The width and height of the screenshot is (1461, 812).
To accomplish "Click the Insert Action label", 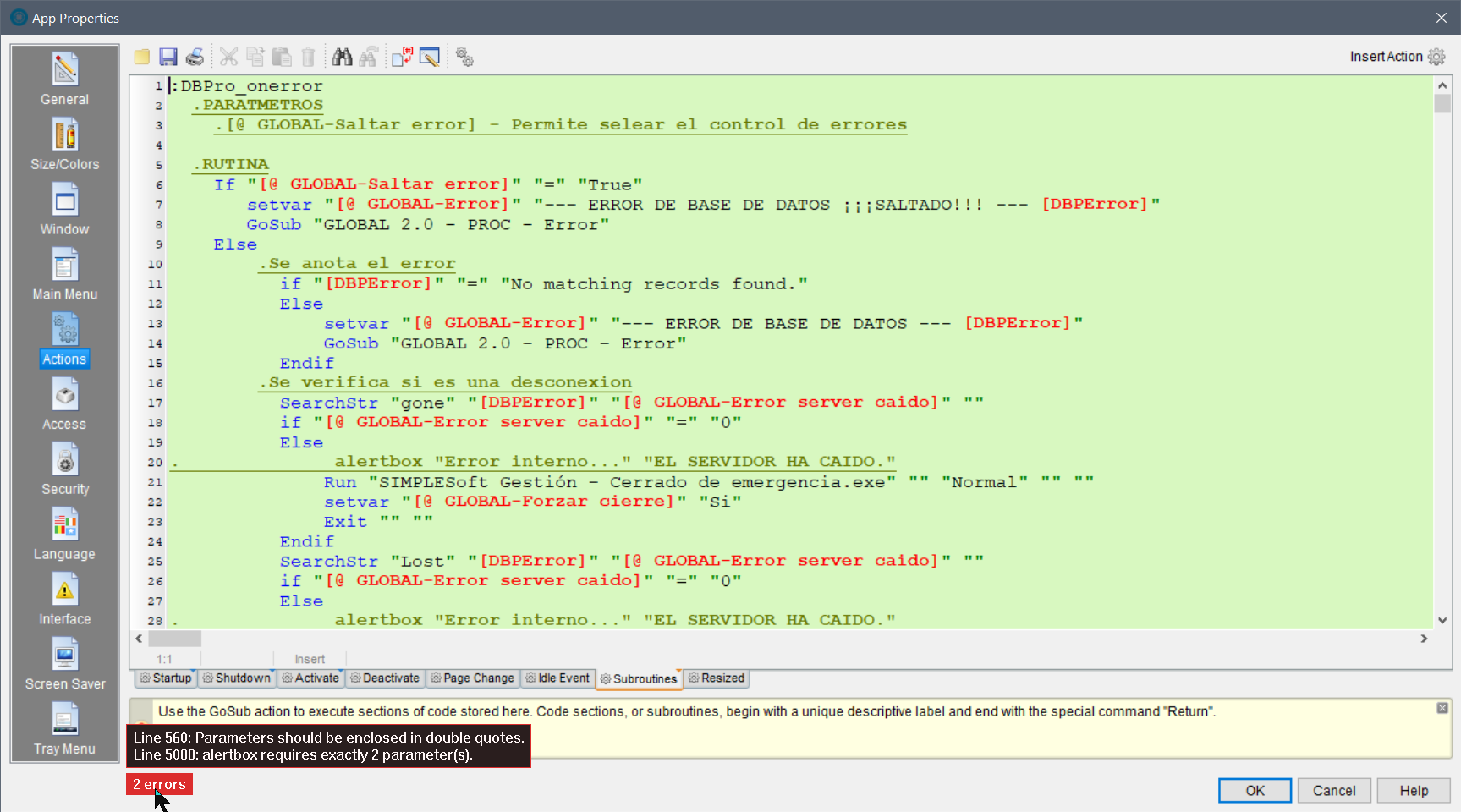I will [x=1386, y=57].
